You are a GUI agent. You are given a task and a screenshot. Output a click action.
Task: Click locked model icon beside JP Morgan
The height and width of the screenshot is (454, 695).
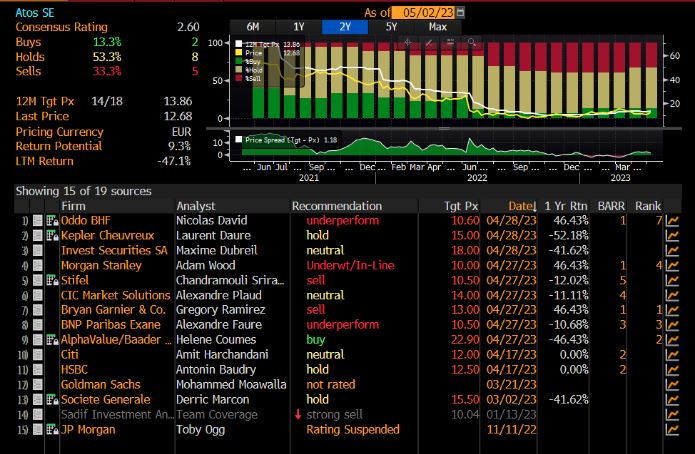tap(52, 430)
